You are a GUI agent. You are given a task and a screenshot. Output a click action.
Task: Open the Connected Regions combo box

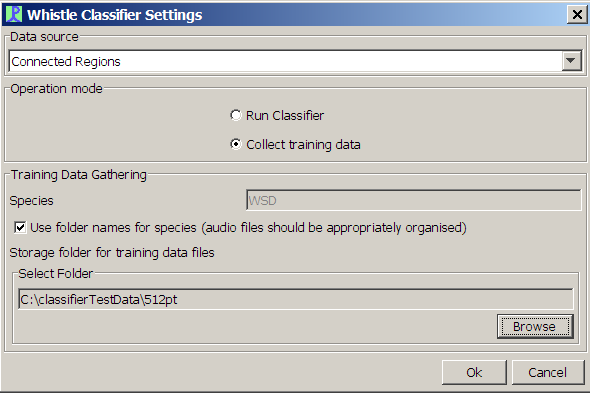295,61
